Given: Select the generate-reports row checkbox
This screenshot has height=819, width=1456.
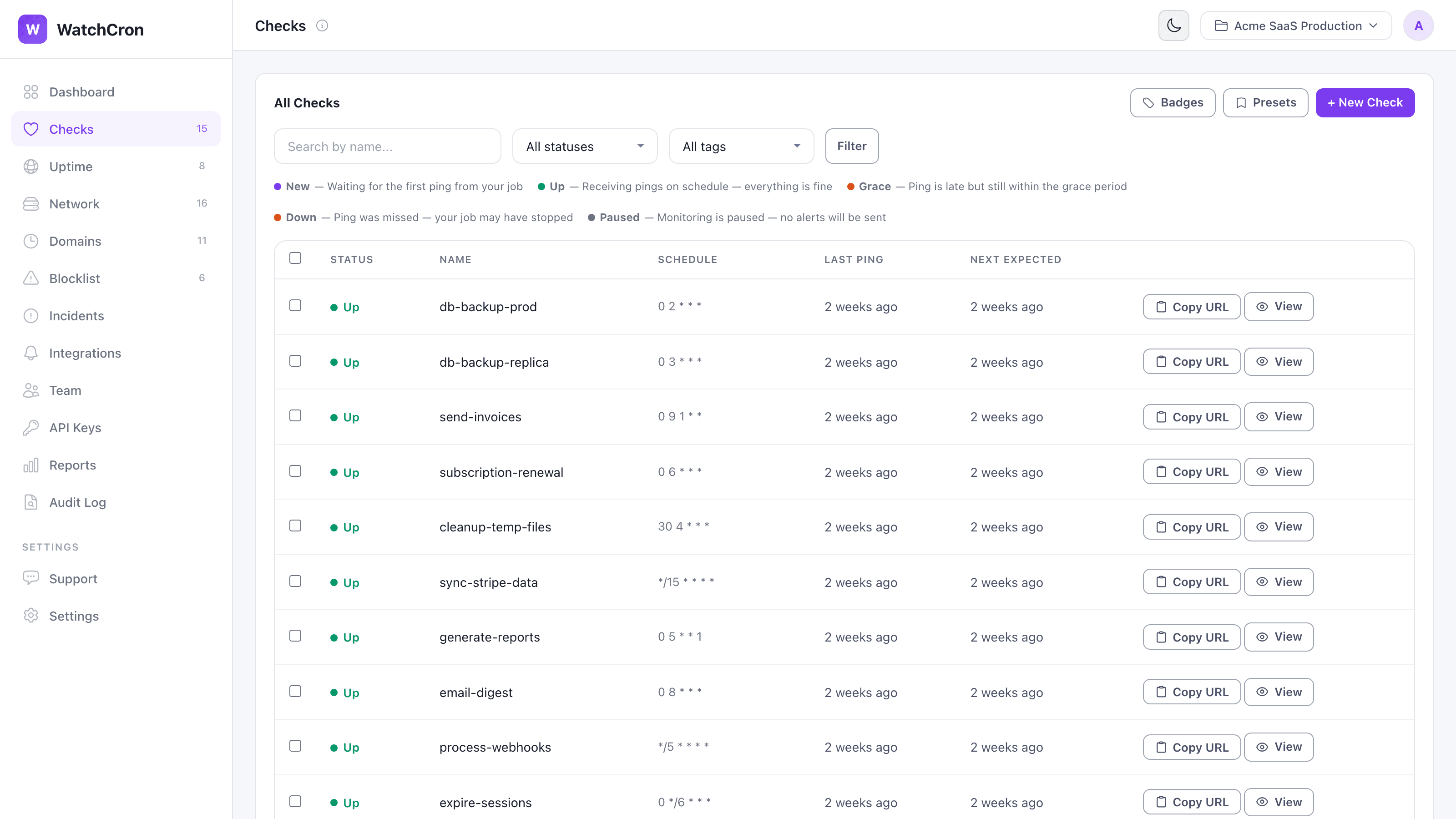Looking at the screenshot, I should pyautogui.click(x=295, y=637).
